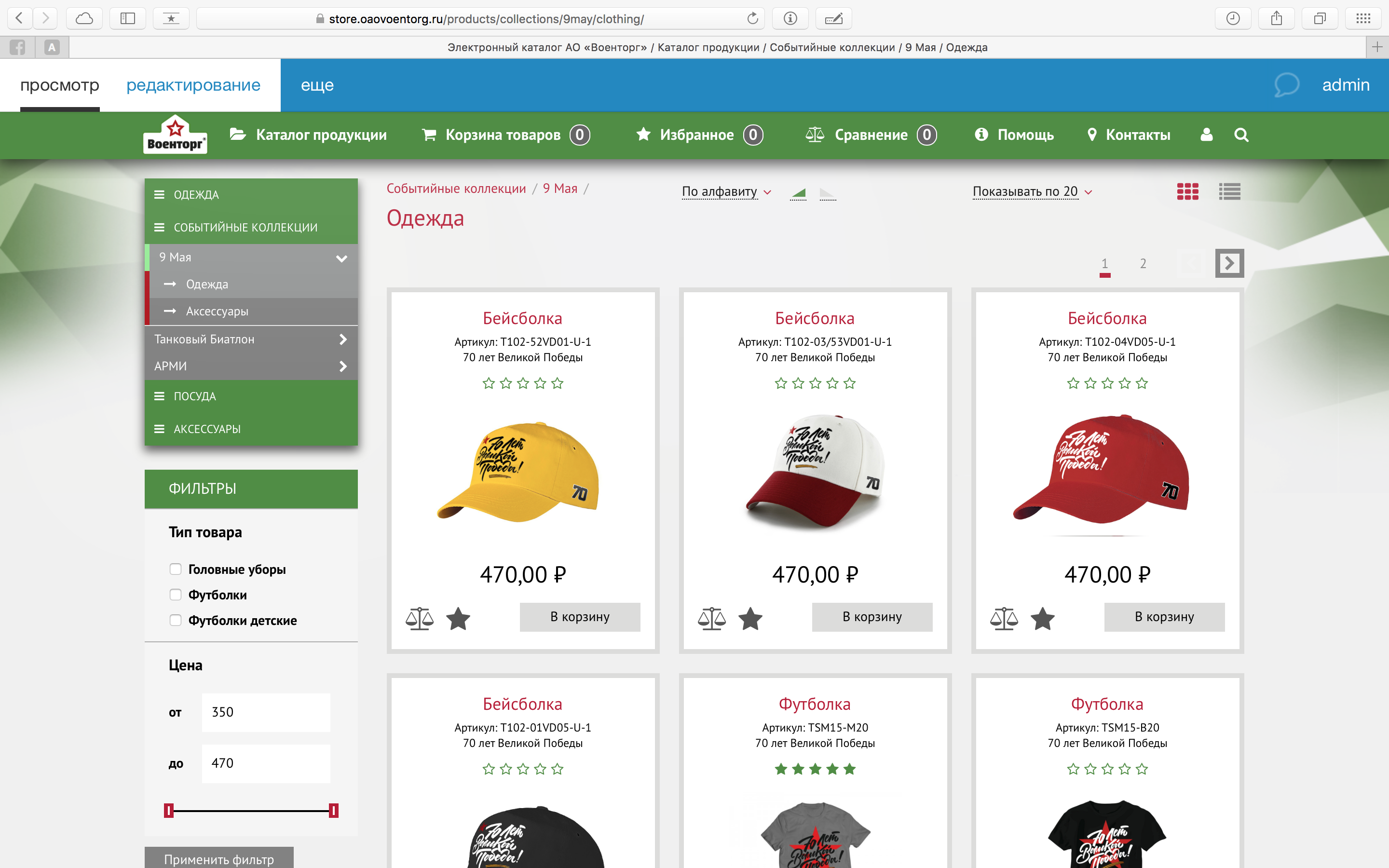Add cap T102-52VD01-U-1 В корзину
Image resolution: width=1389 pixels, height=868 pixels.
pyautogui.click(x=580, y=617)
